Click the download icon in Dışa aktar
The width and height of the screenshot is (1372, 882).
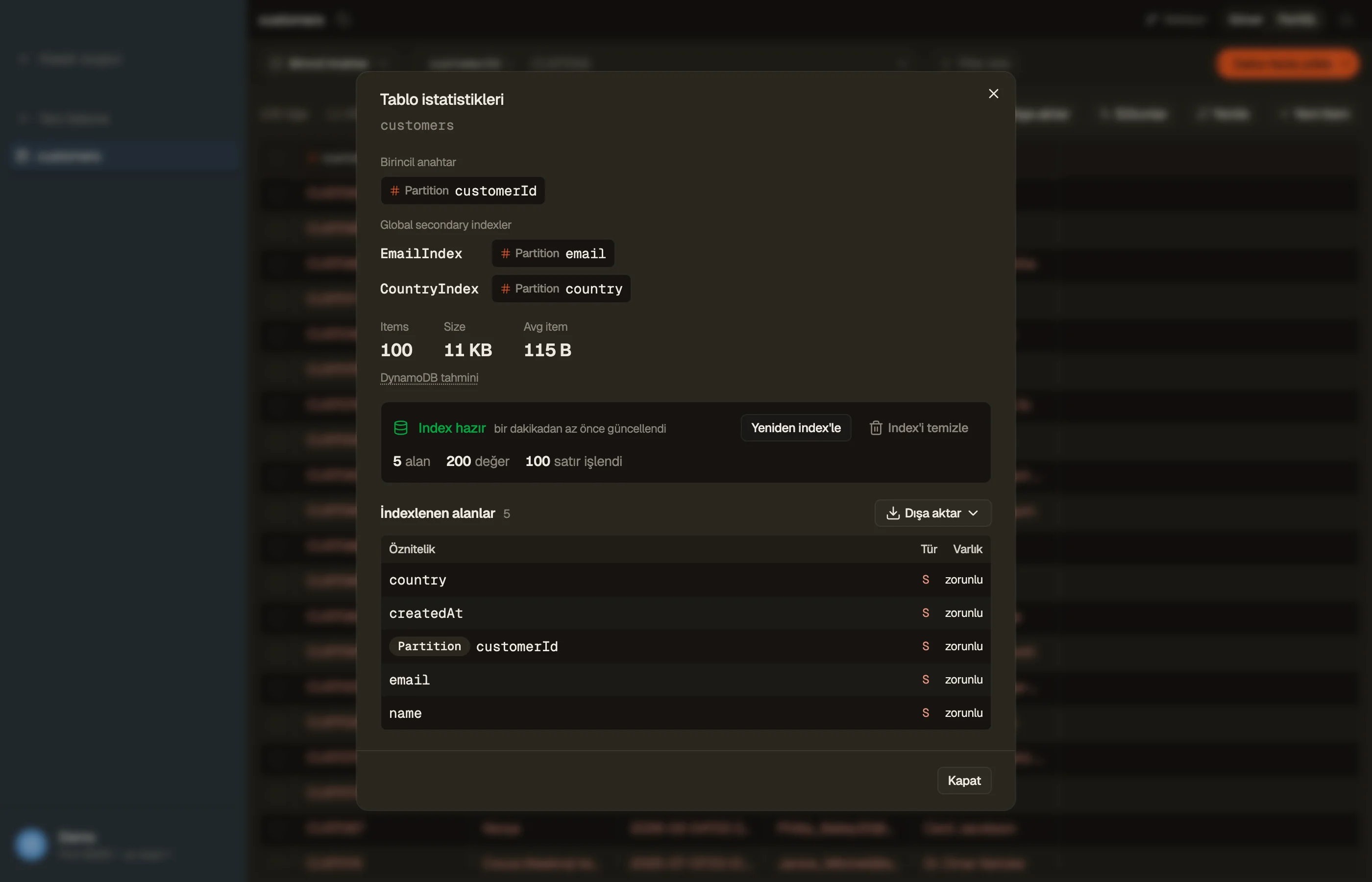(x=893, y=513)
